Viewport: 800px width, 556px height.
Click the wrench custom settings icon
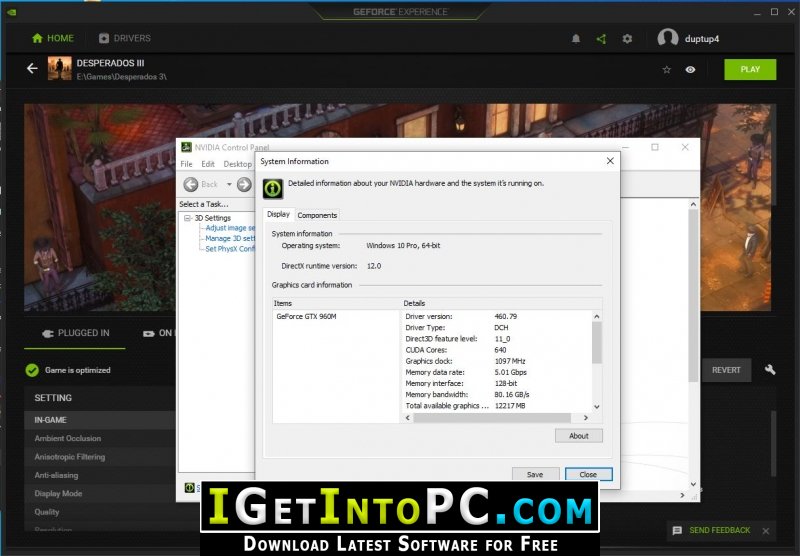point(770,370)
